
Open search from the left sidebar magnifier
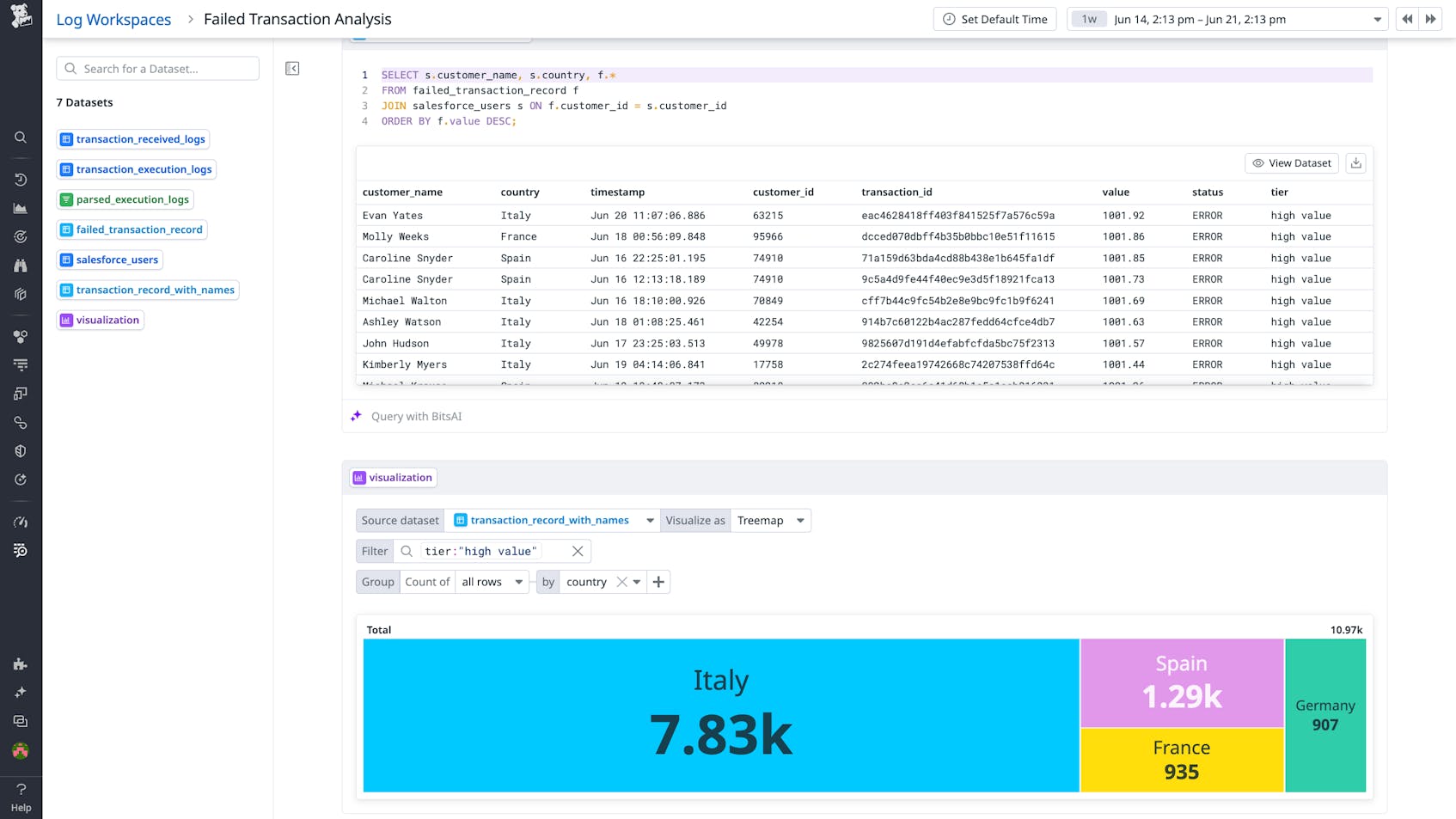tap(21, 138)
